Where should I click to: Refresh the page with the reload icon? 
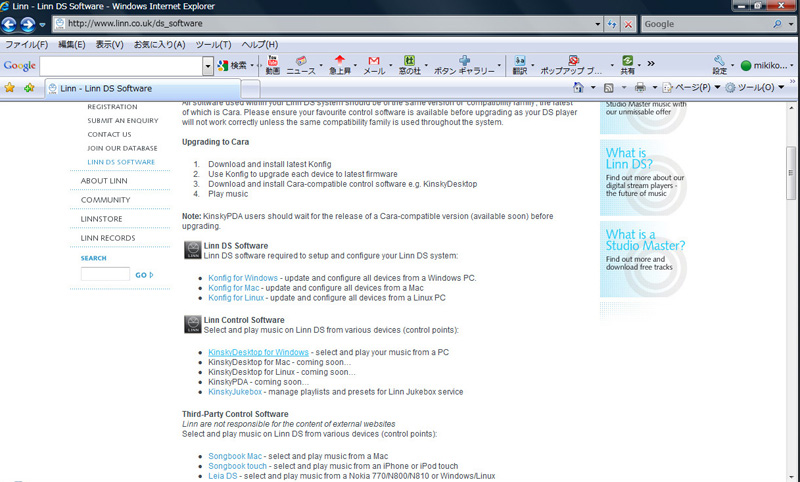[x=612, y=24]
